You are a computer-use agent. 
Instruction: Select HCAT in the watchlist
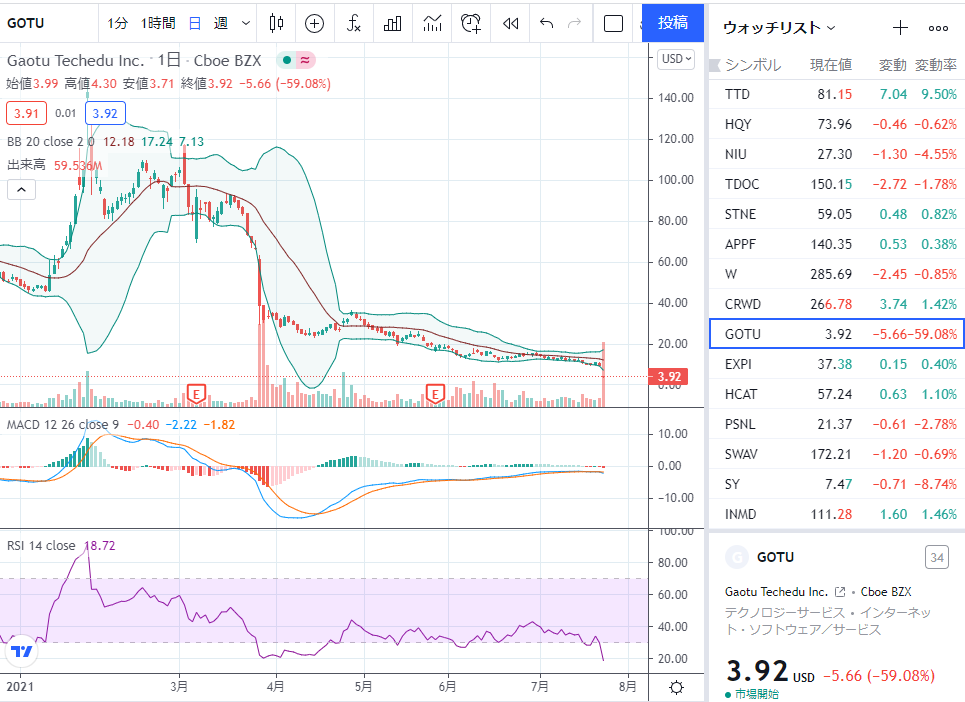(x=837, y=394)
